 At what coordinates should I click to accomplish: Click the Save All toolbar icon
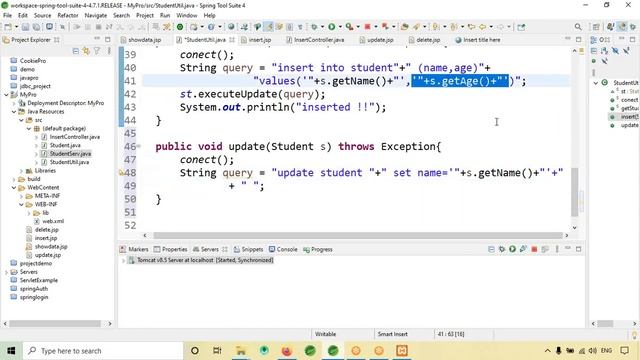36,27
